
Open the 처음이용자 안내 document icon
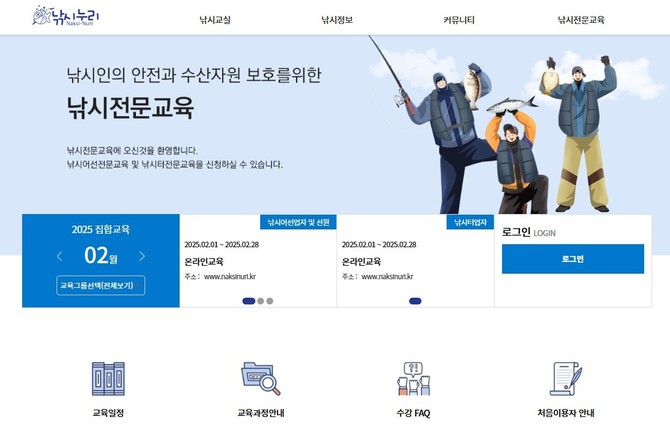[566, 378]
